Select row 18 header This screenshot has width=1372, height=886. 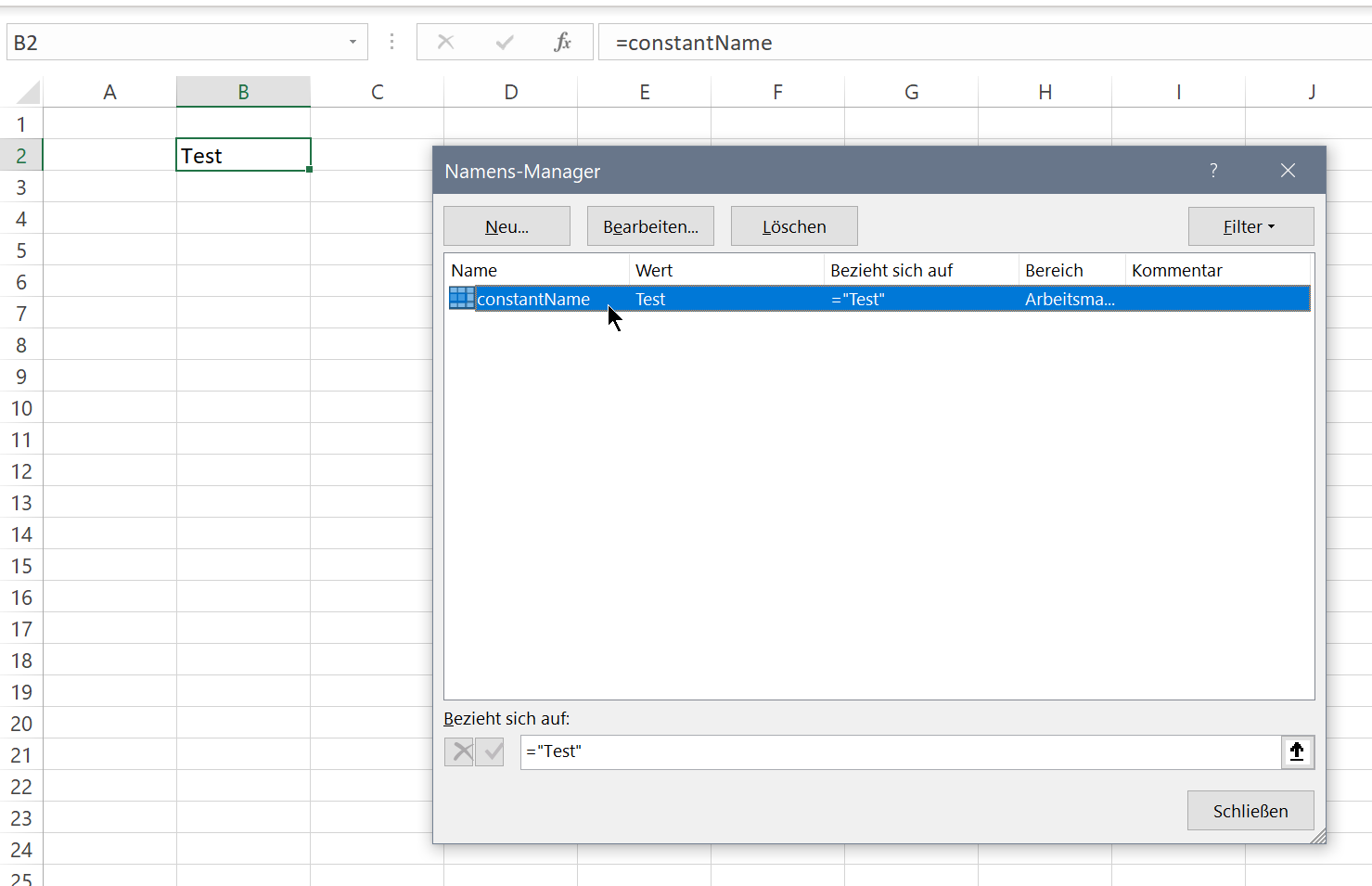[x=21, y=660]
